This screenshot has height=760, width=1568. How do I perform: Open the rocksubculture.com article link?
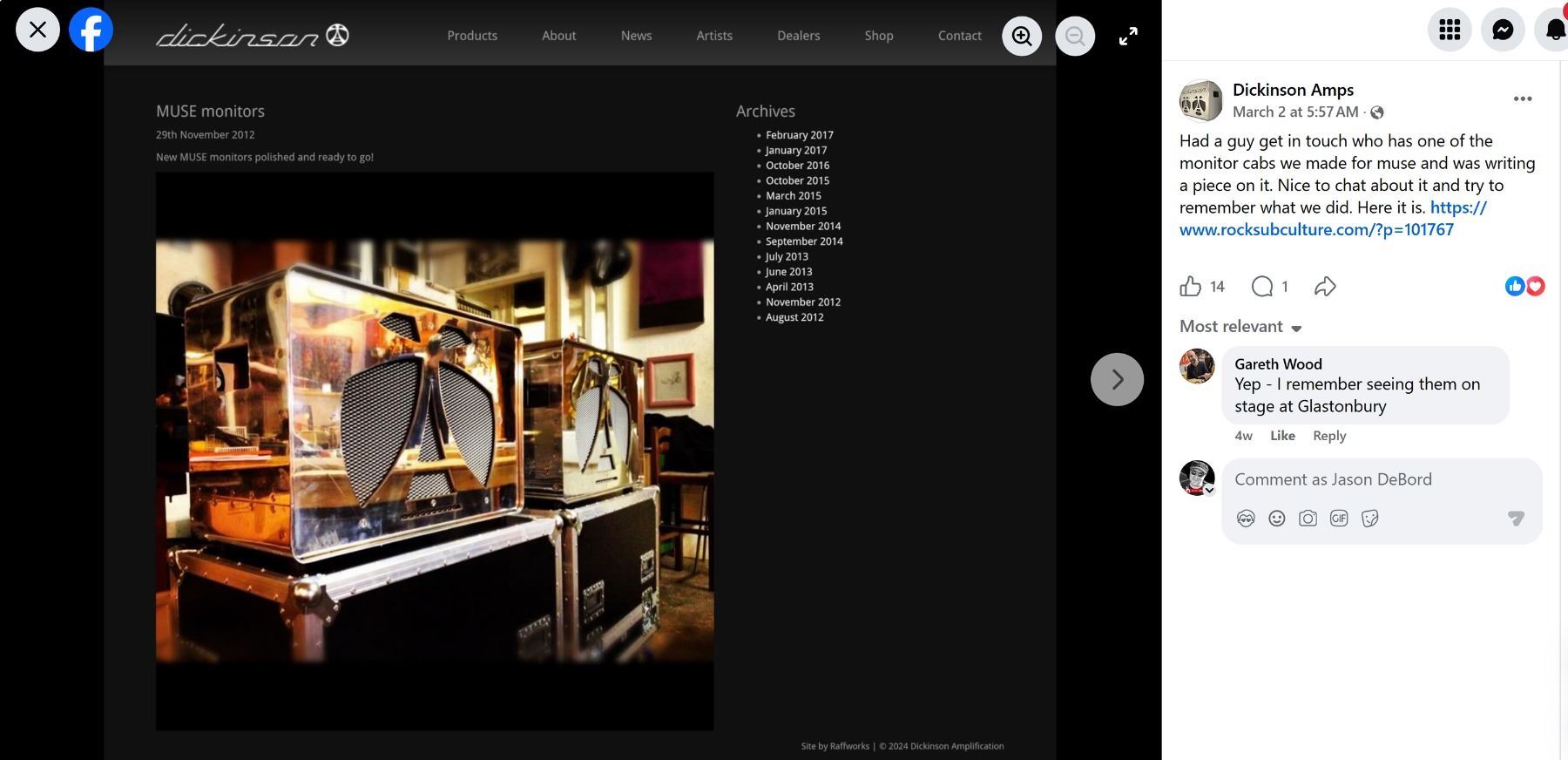coord(1316,230)
